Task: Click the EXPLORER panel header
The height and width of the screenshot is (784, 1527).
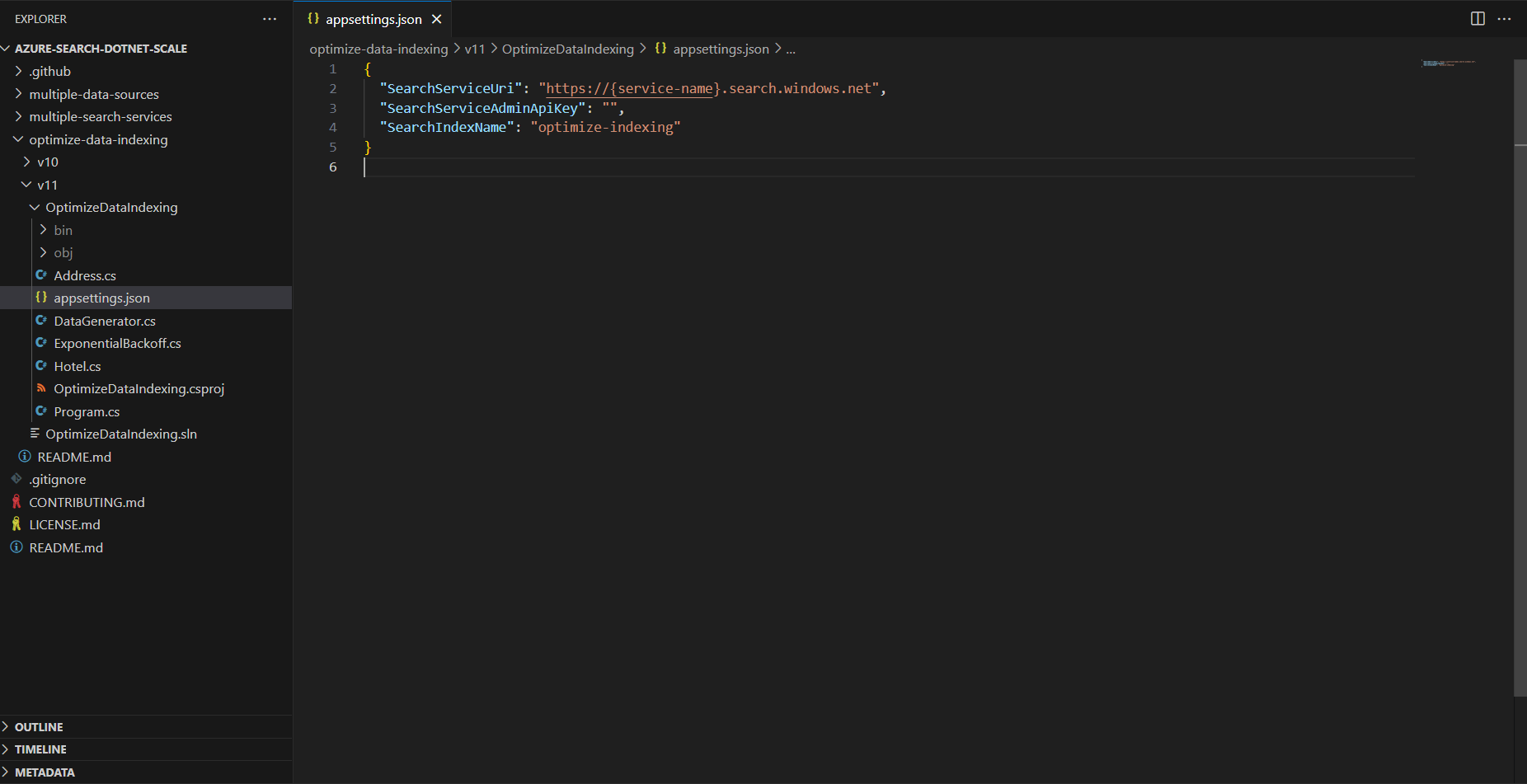Action: 40,18
